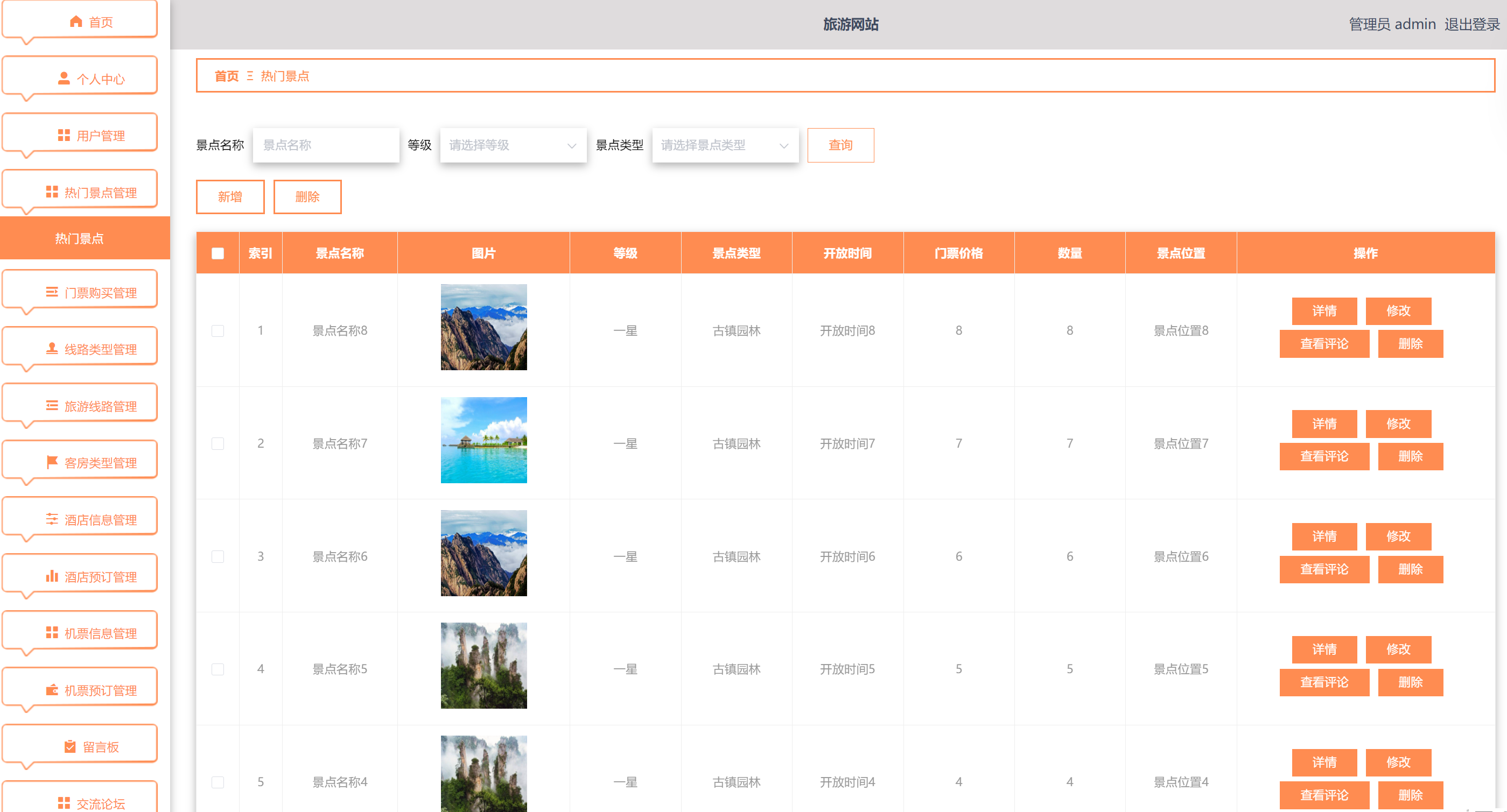Screen dimensions: 1507x812
Task: Click 修改 for 景点名称7
Action: coord(1398,423)
